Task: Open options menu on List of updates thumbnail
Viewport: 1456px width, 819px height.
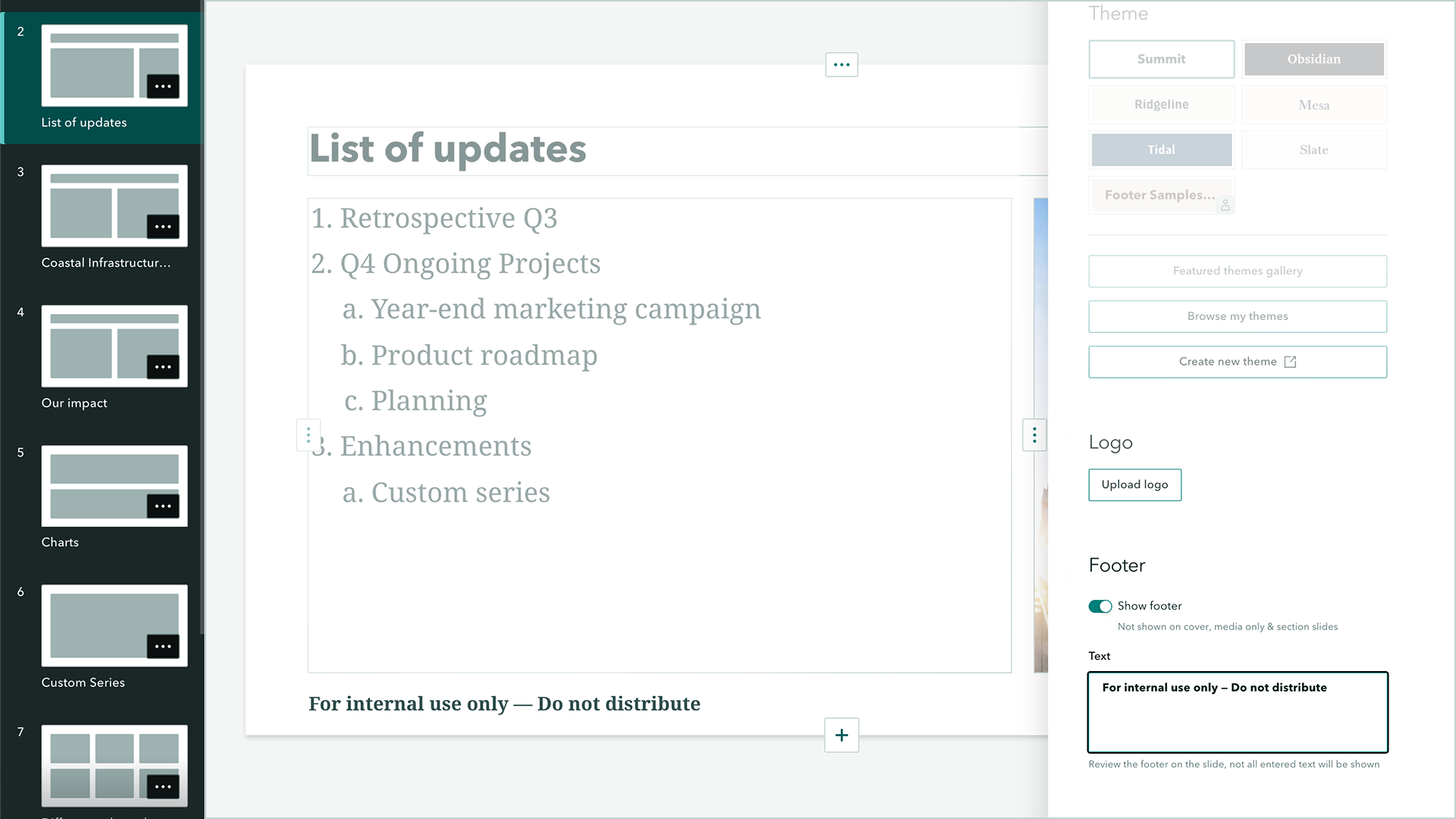Action: tap(163, 86)
